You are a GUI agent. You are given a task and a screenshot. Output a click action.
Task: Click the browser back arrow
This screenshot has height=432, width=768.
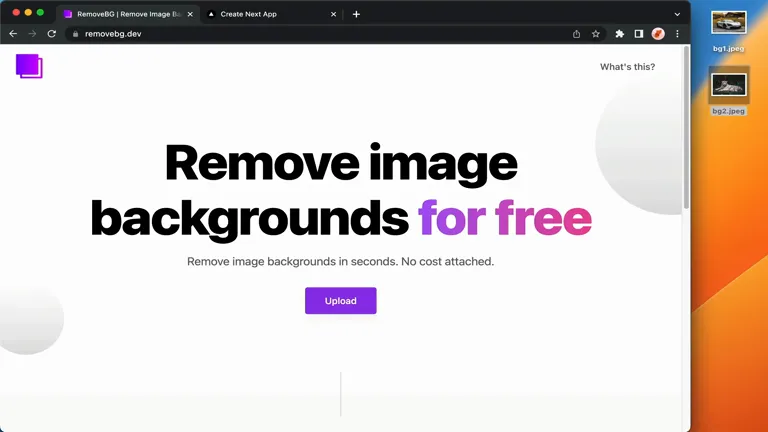pyautogui.click(x=13, y=34)
